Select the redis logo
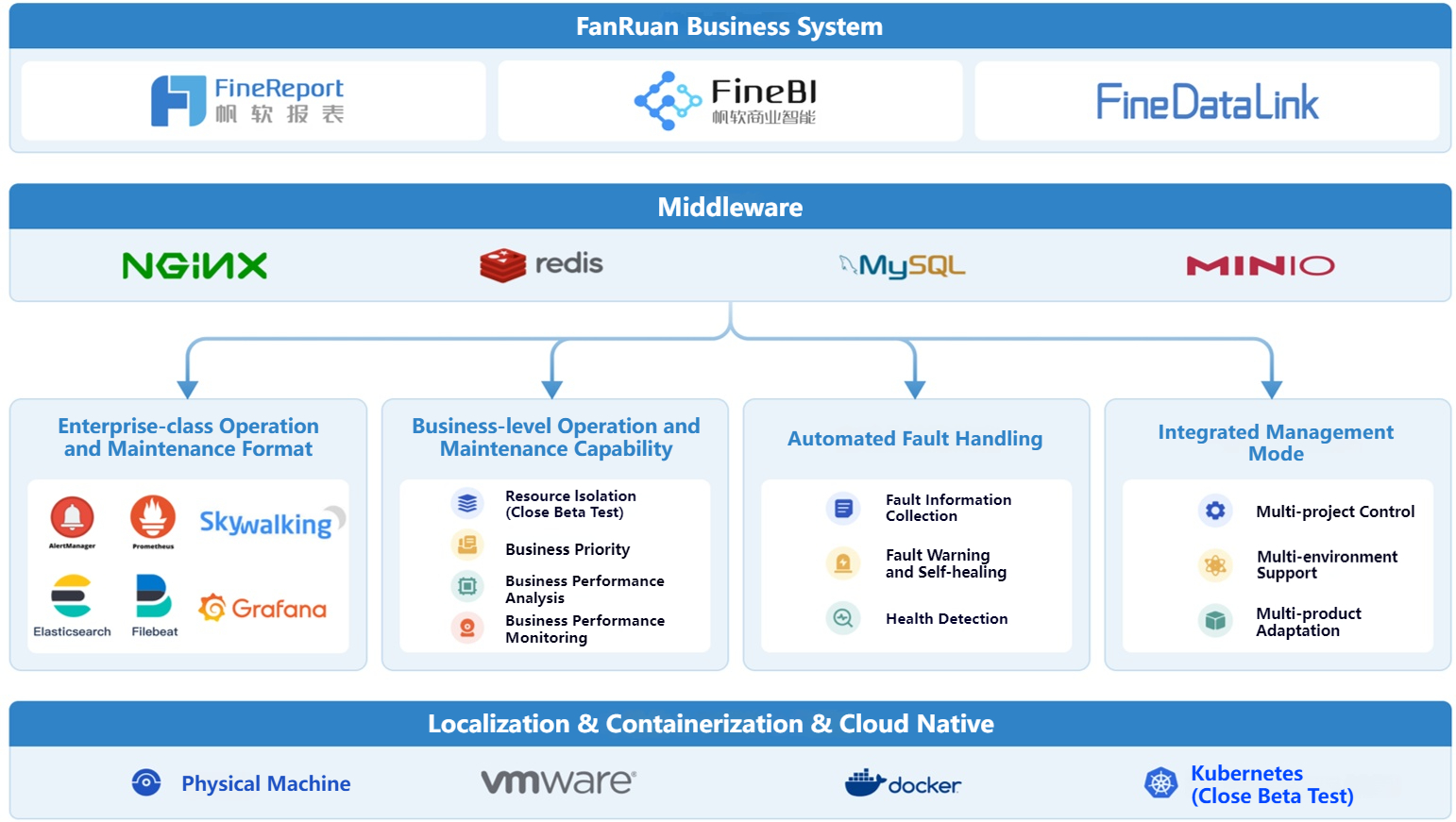 tap(541, 265)
